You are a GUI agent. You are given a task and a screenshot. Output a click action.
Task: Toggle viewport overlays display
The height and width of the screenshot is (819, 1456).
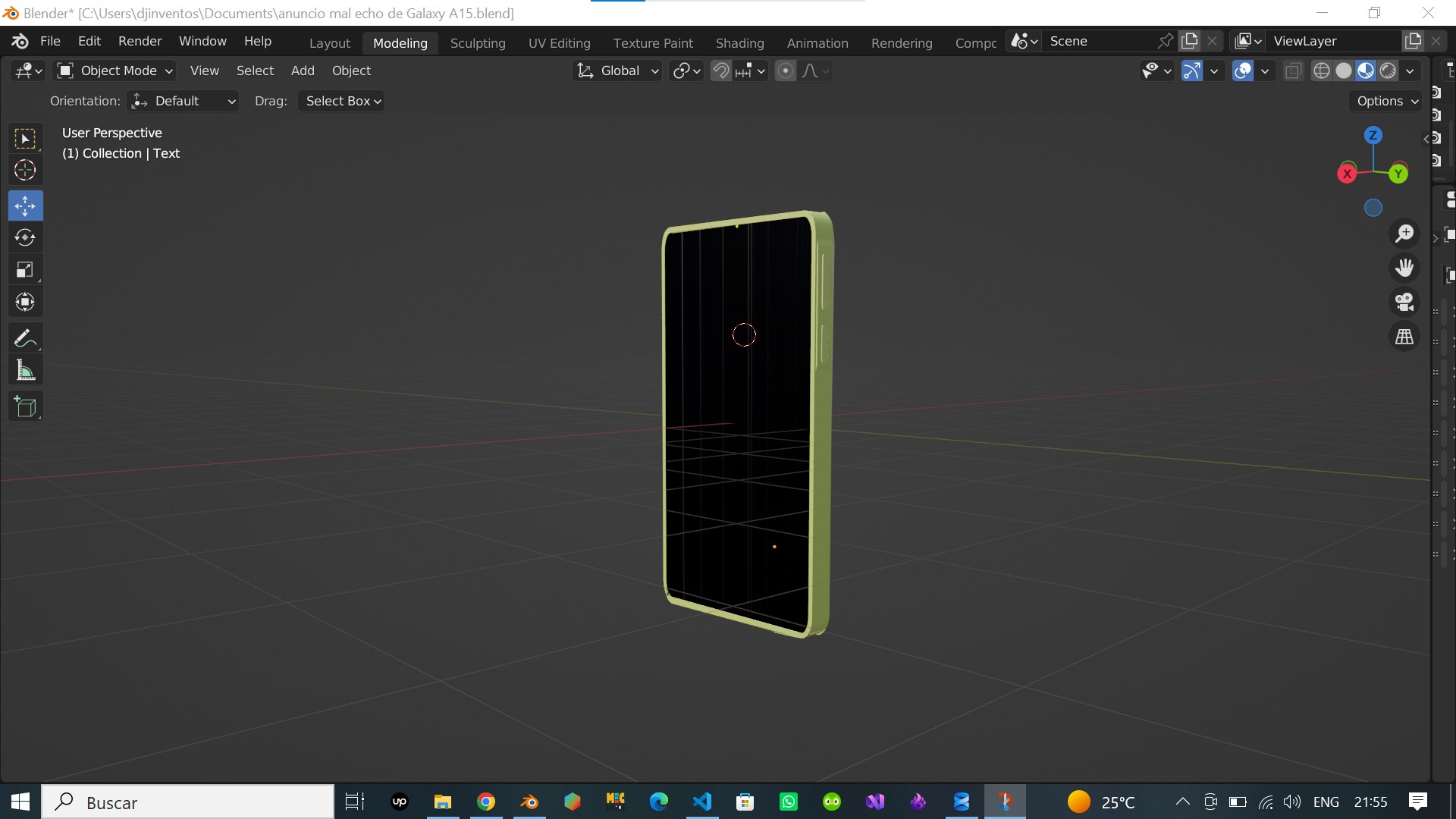pos(1242,71)
